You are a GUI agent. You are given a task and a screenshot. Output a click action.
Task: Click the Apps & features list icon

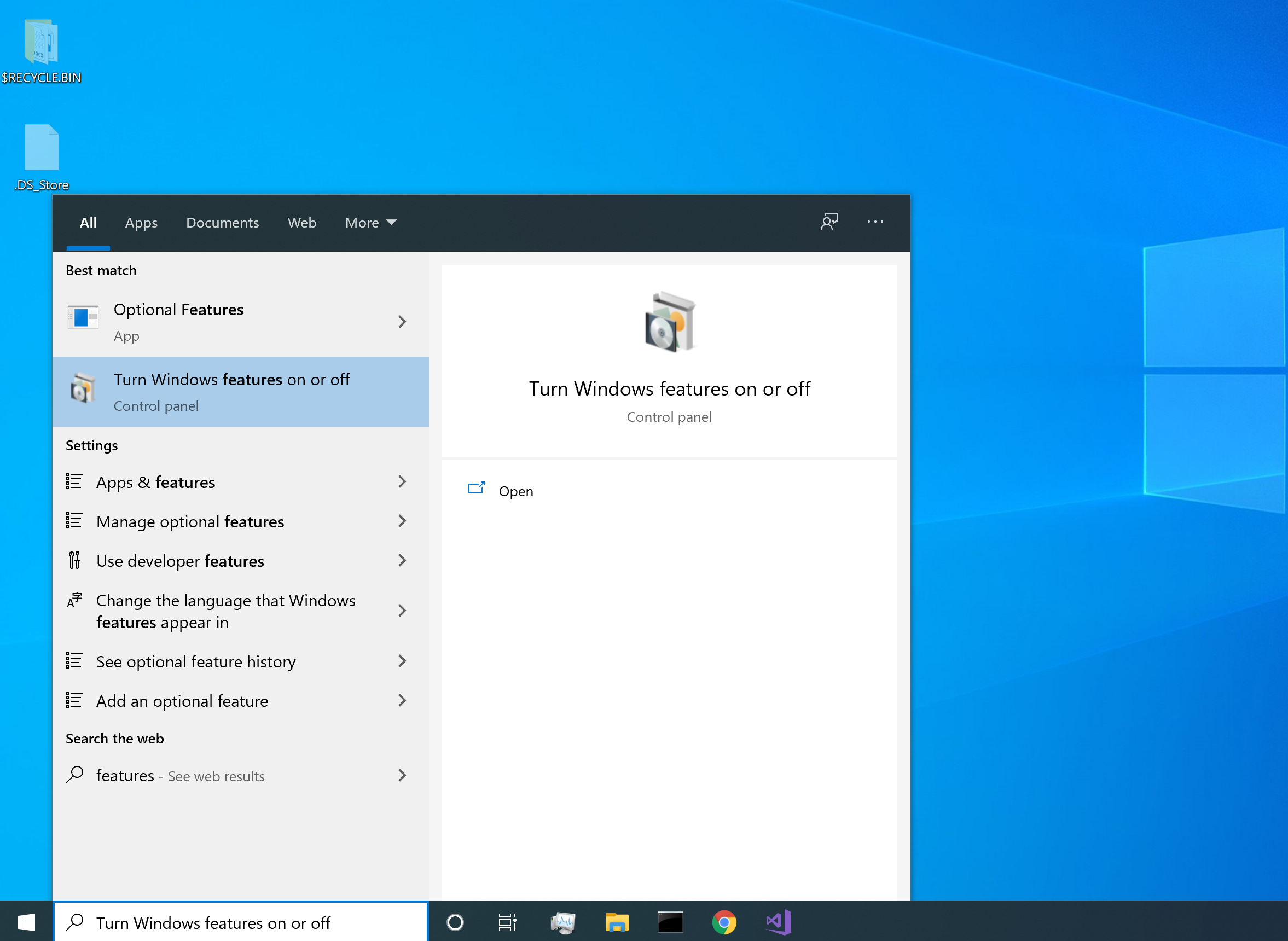click(74, 481)
